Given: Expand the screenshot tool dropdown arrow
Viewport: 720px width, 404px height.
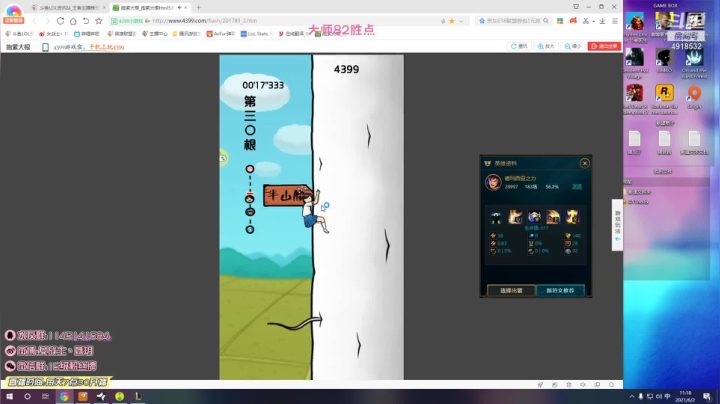Looking at the screenshot, I should point(593,21).
